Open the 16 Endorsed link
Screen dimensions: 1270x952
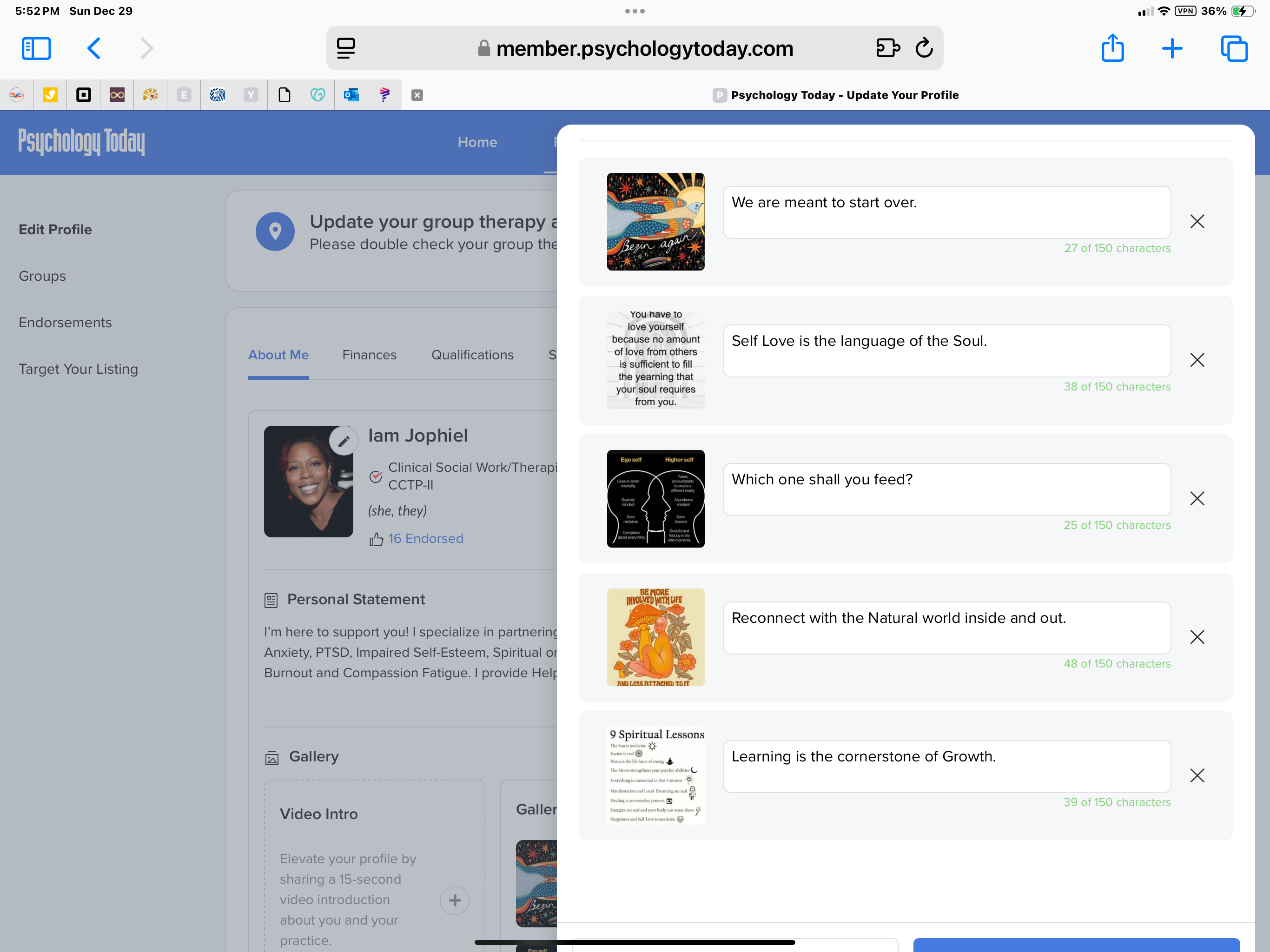pyautogui.click(x=425, y=539)
